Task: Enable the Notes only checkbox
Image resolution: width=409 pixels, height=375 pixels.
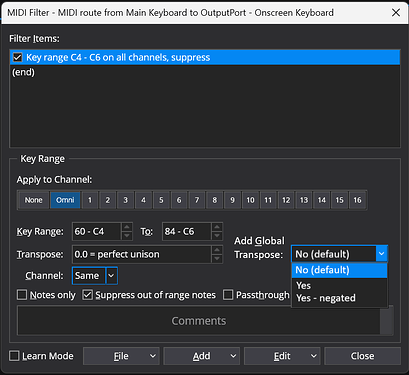Action: (x=22, y=295)
